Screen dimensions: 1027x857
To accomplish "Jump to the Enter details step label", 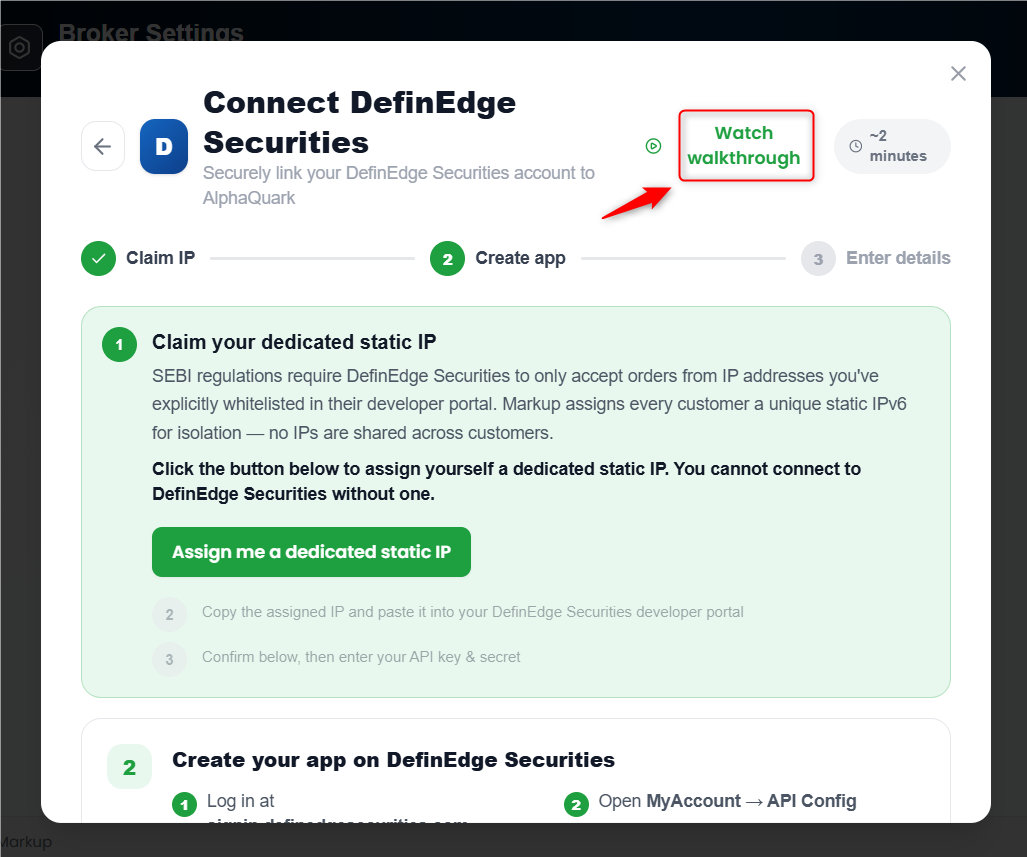I will click(x=898, y=258).
